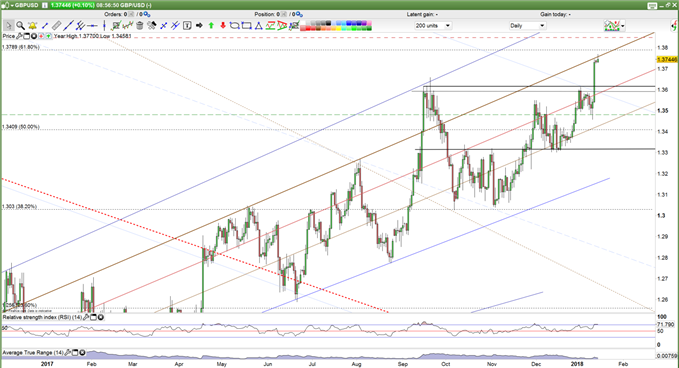
Task: Click the green up arrow icon beside Price
Action: [49, 36]
